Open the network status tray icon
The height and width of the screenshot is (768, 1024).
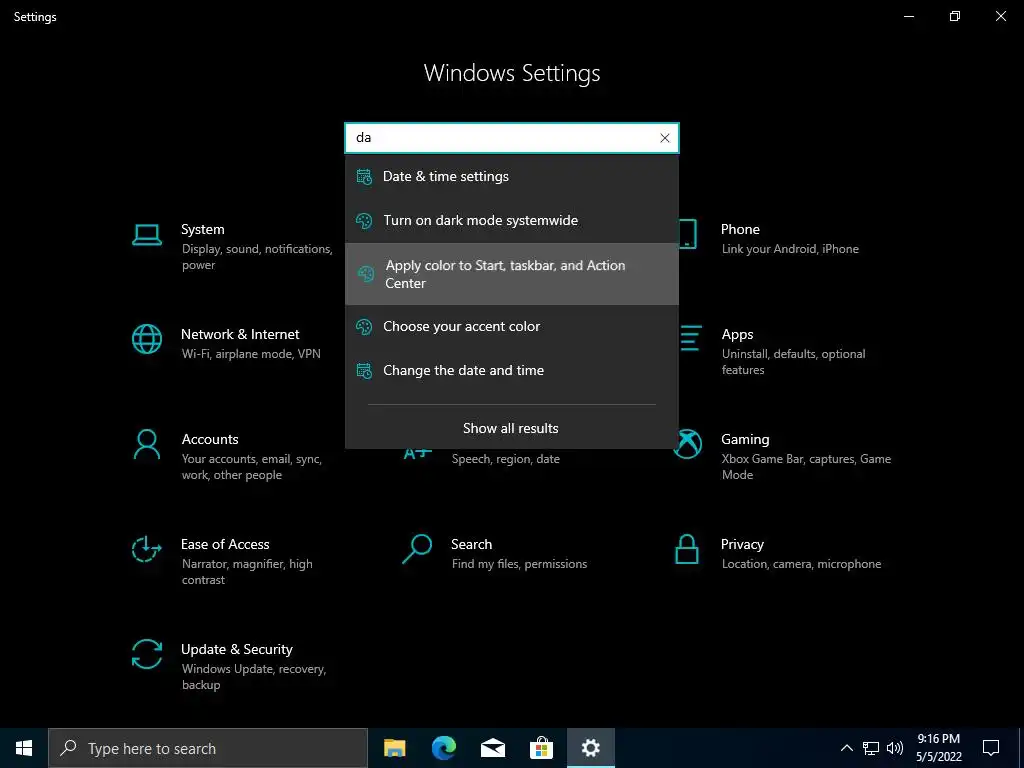(x=871, y=748)
